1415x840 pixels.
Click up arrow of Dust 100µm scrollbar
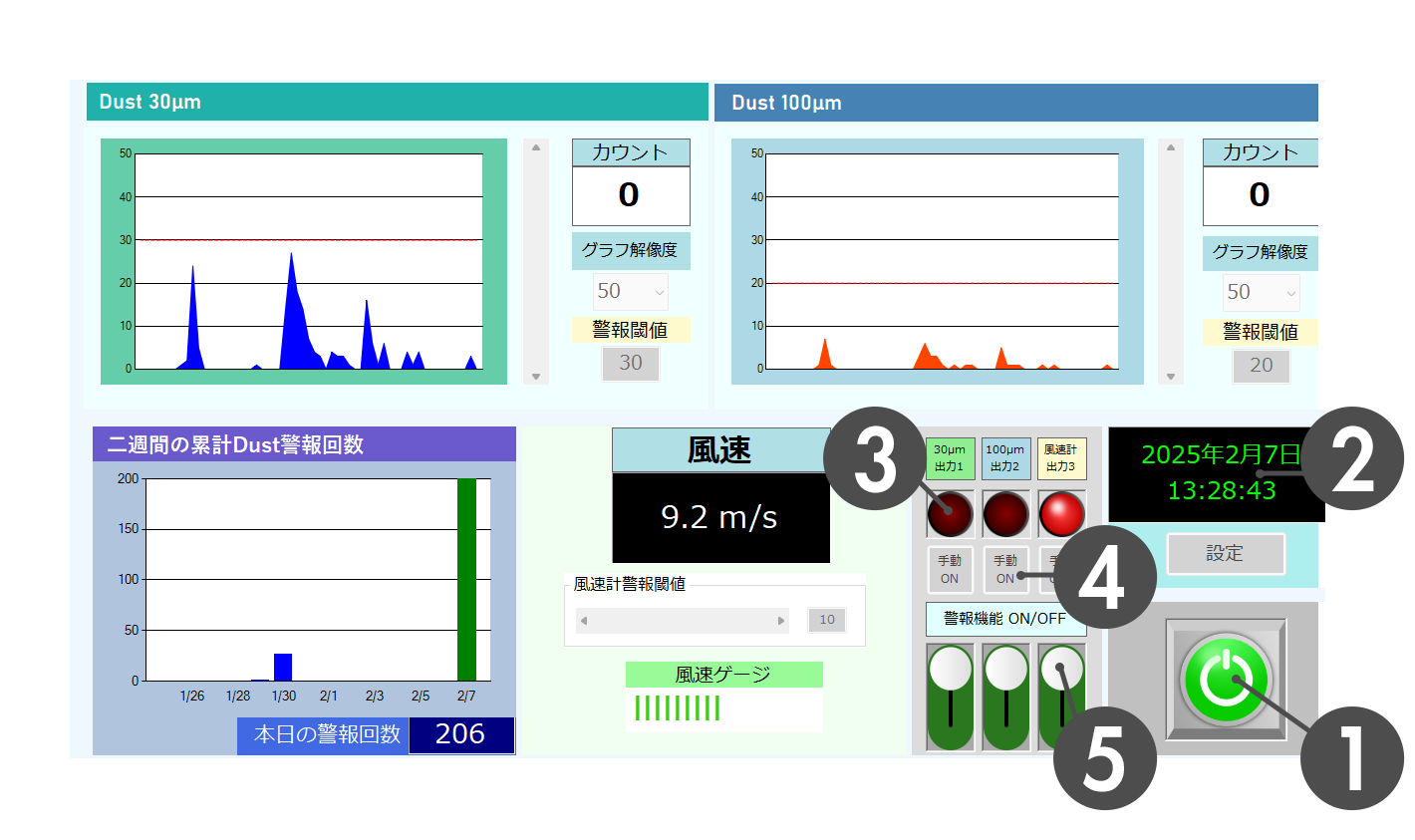click(x=1171, y=148)
